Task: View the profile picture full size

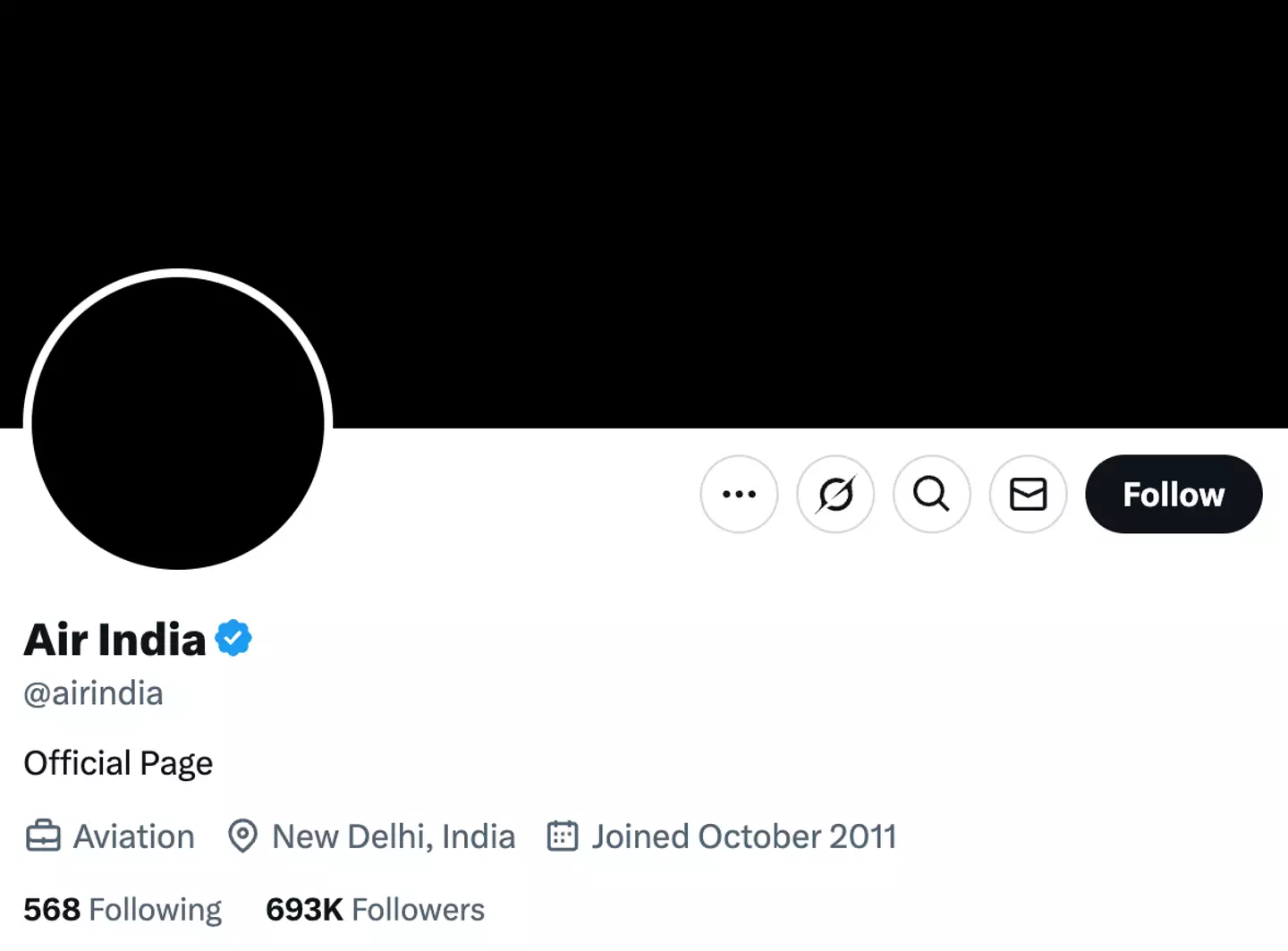Action: coord(177,420)
